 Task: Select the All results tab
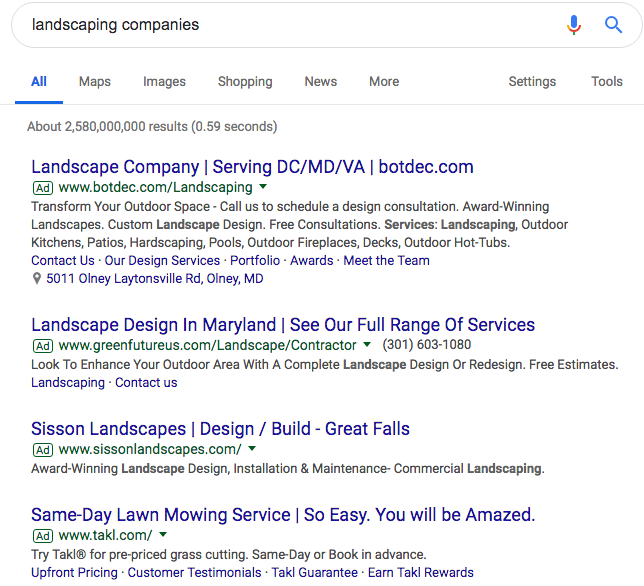39,81
